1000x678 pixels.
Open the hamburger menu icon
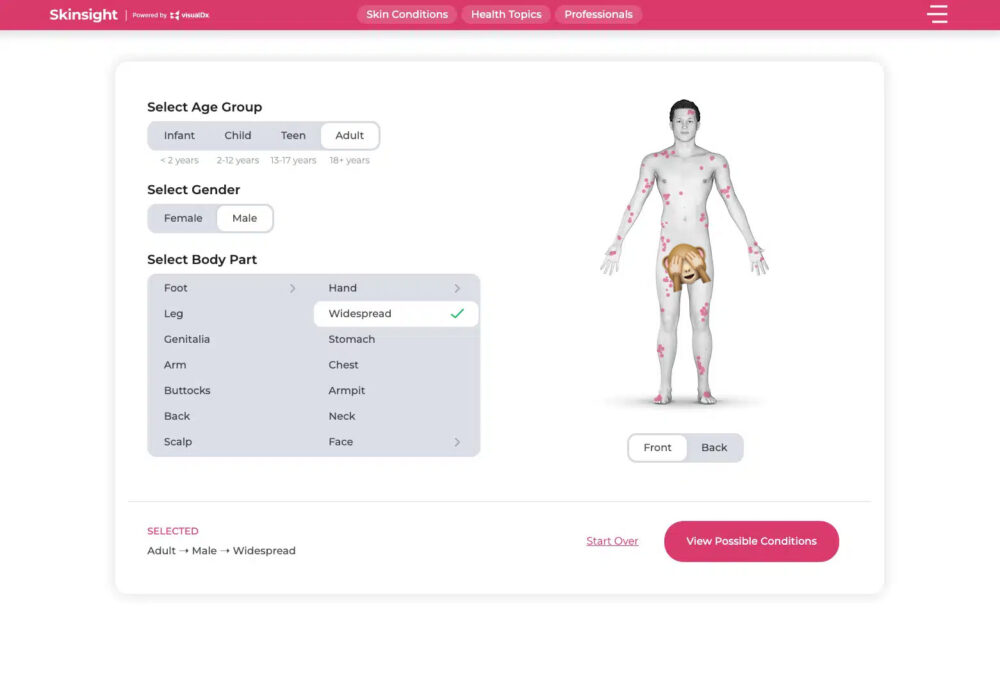[936, 14]
